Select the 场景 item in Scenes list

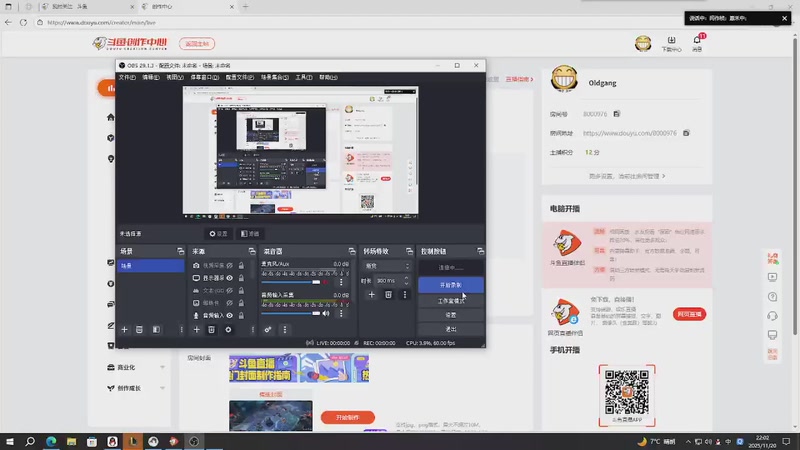click(x=151, y=266)
